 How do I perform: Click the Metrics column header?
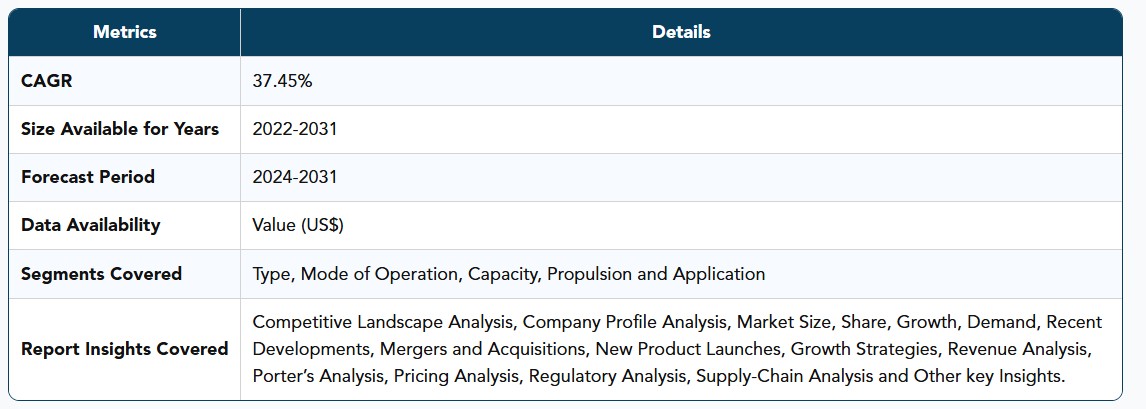pyautogui.click(x=124, y=32)
